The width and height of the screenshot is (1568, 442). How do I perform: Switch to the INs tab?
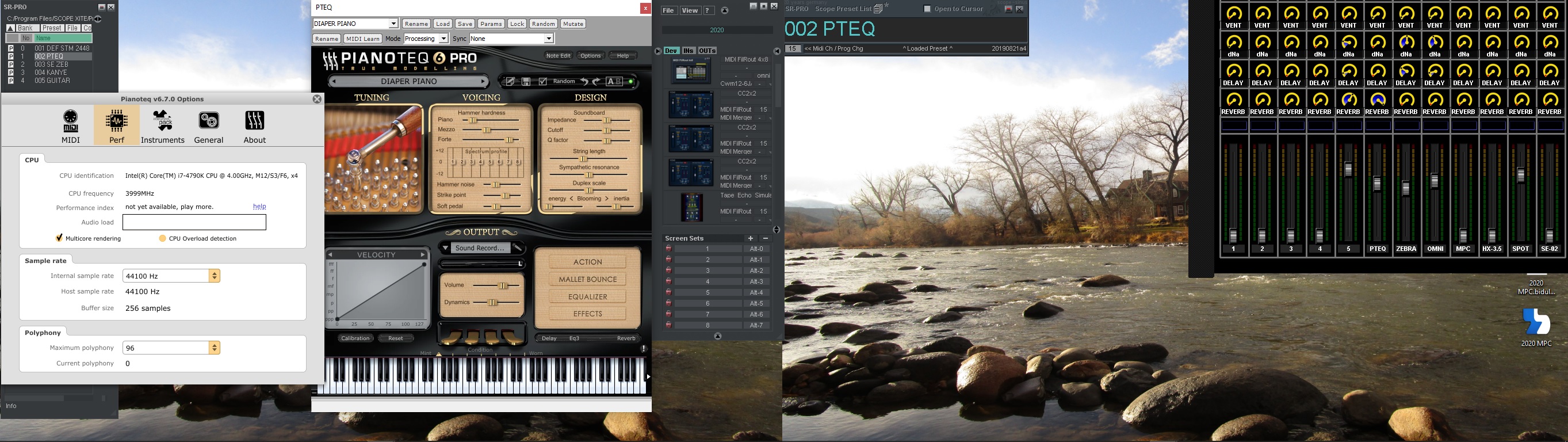pos(688,51)
